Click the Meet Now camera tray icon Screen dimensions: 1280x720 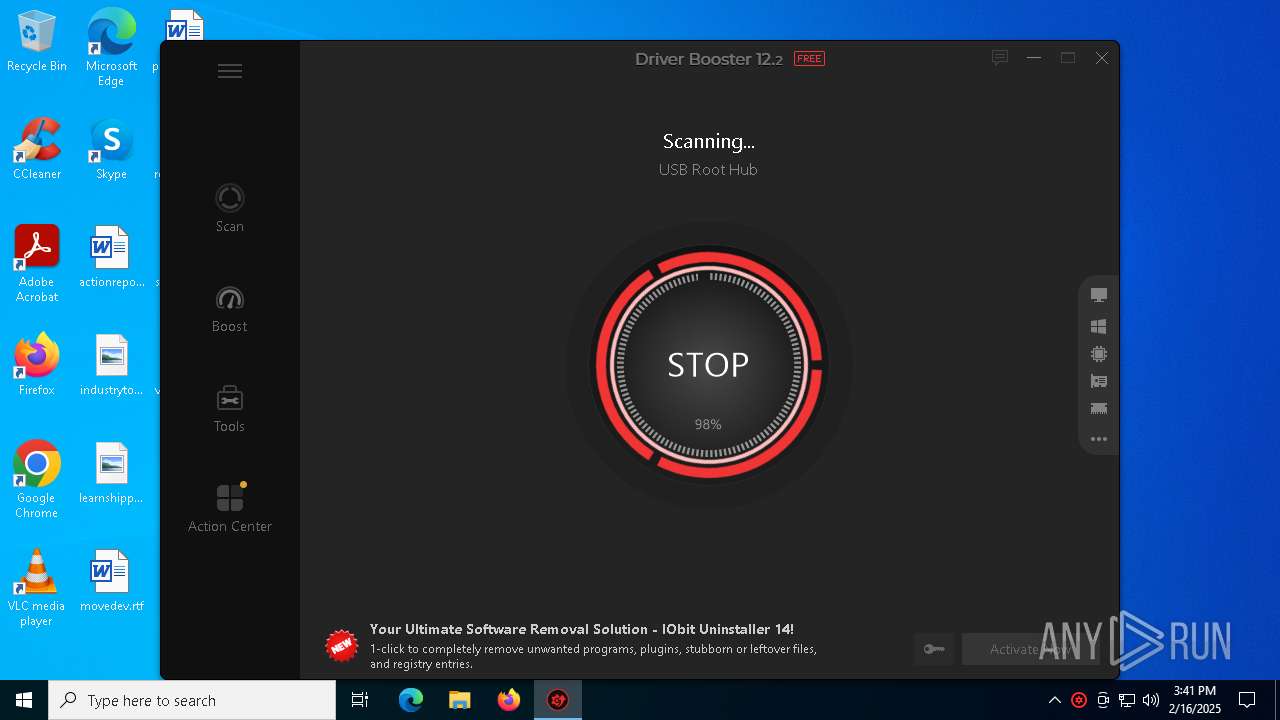coord(1103,700)
